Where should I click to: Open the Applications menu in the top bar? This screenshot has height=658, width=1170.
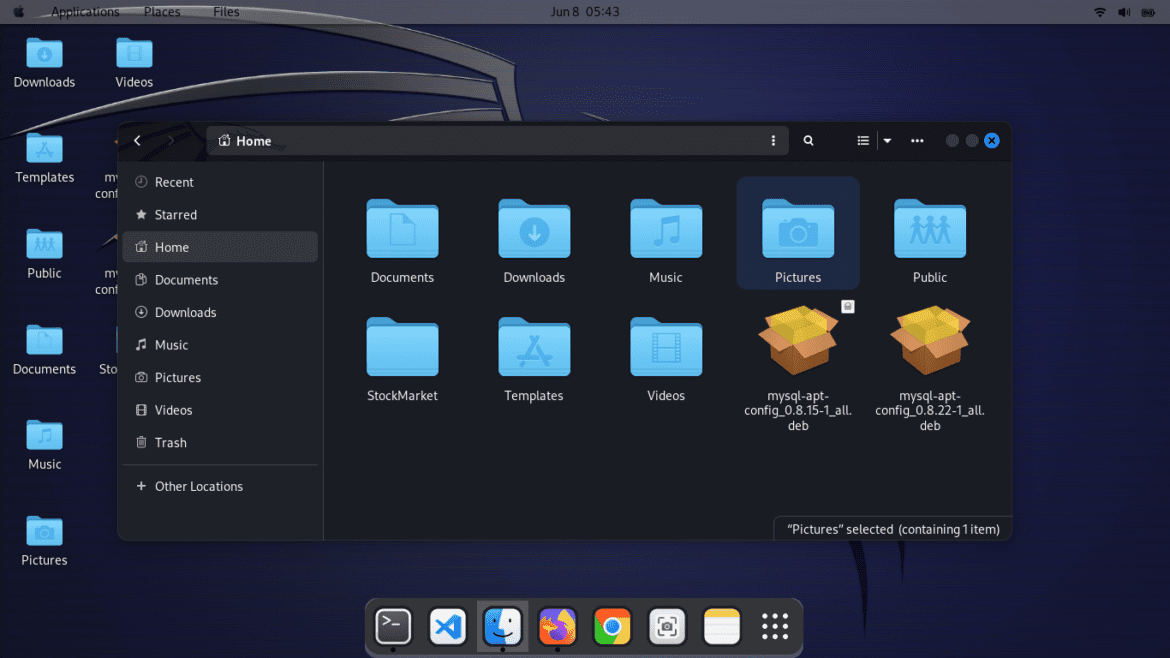click(x=85, y=12)
